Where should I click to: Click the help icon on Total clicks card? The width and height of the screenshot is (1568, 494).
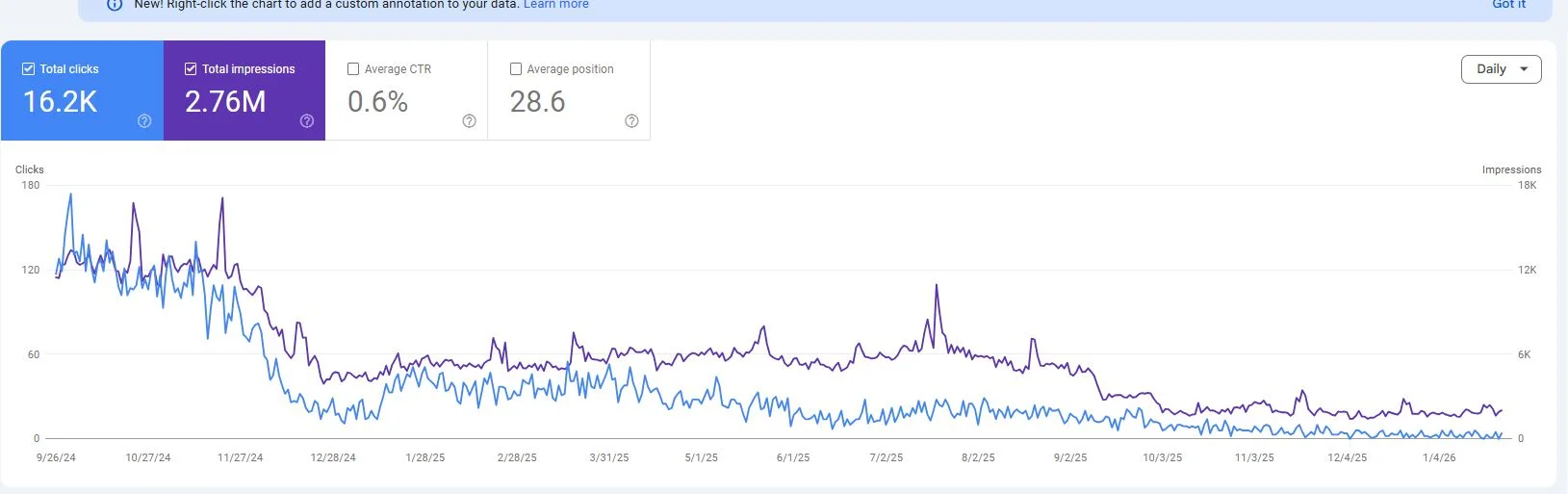(144, 120)
